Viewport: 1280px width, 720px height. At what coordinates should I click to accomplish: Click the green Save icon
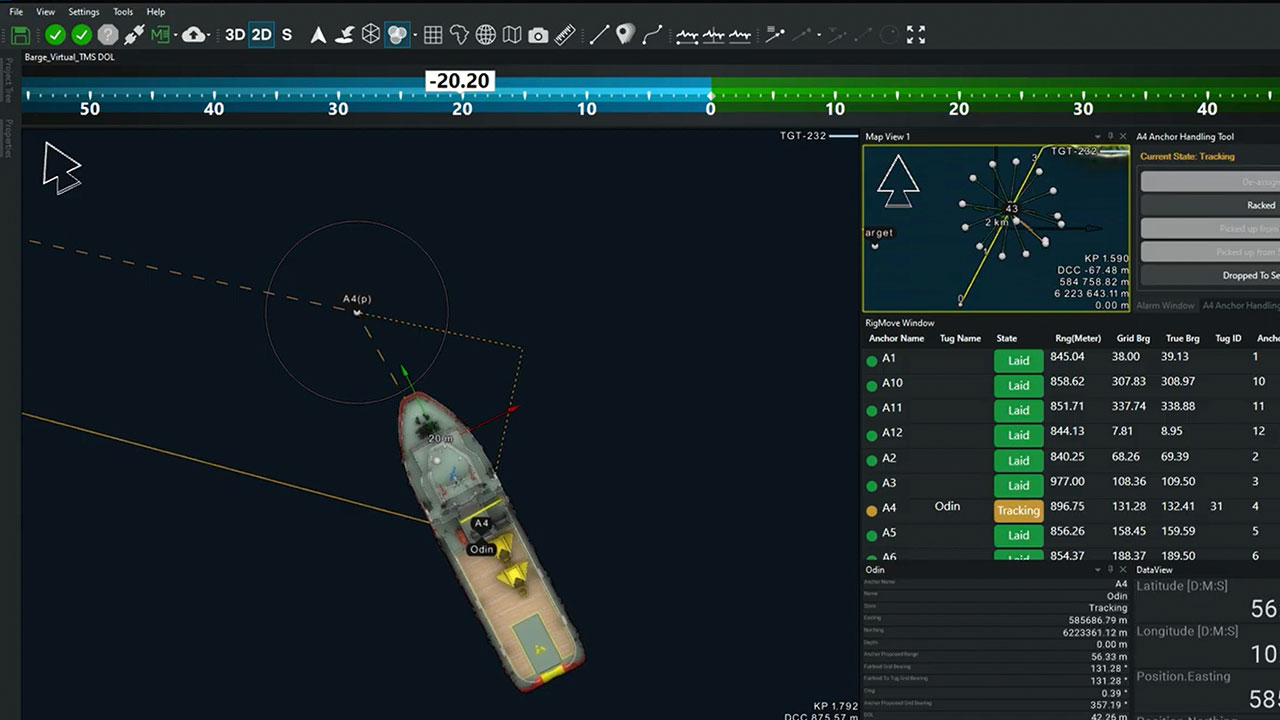point(20,35)
